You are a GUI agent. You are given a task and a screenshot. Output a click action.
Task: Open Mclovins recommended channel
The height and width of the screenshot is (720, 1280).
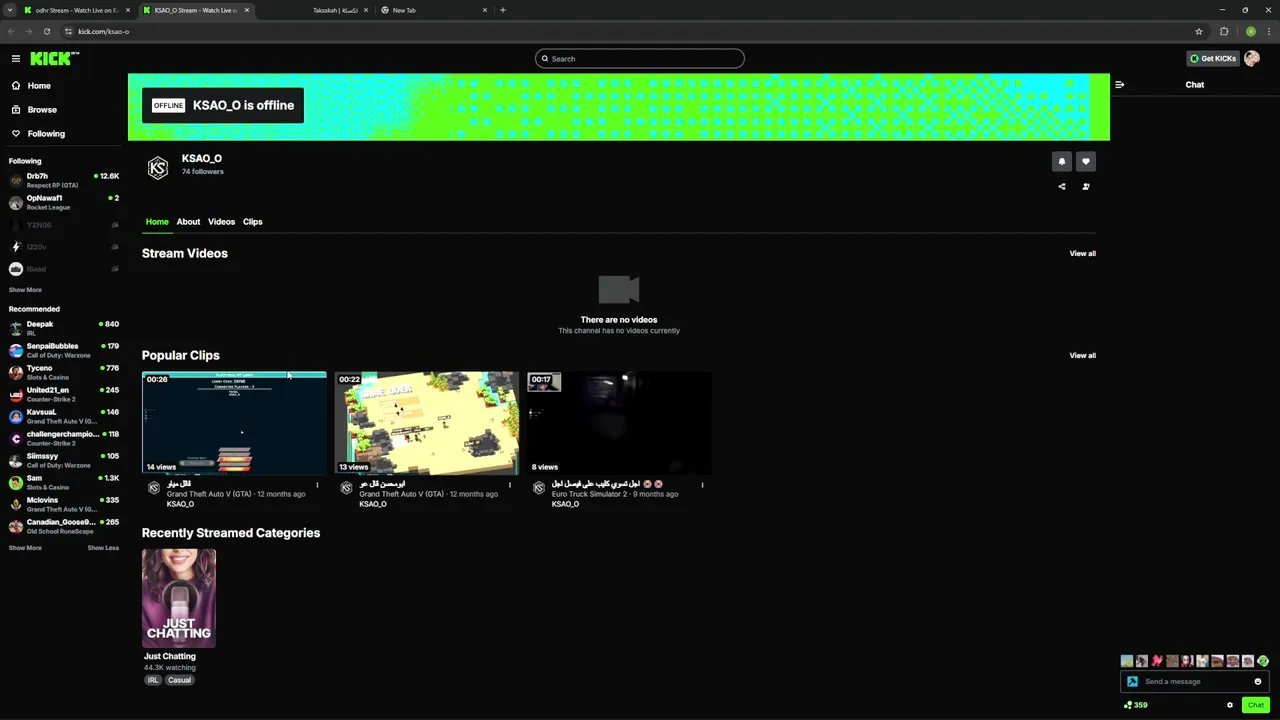pyautogui.click(x=64, y=504)
